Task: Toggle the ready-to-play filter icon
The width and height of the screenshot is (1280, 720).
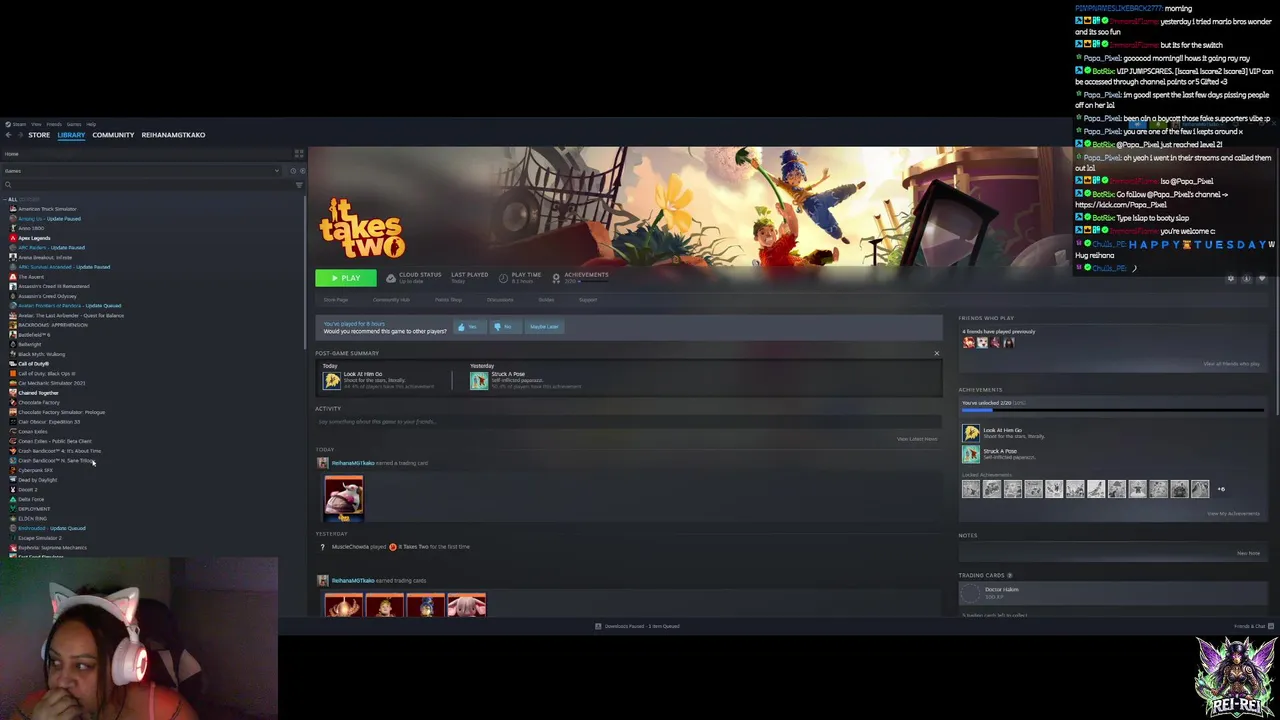Action: point(302,171)
